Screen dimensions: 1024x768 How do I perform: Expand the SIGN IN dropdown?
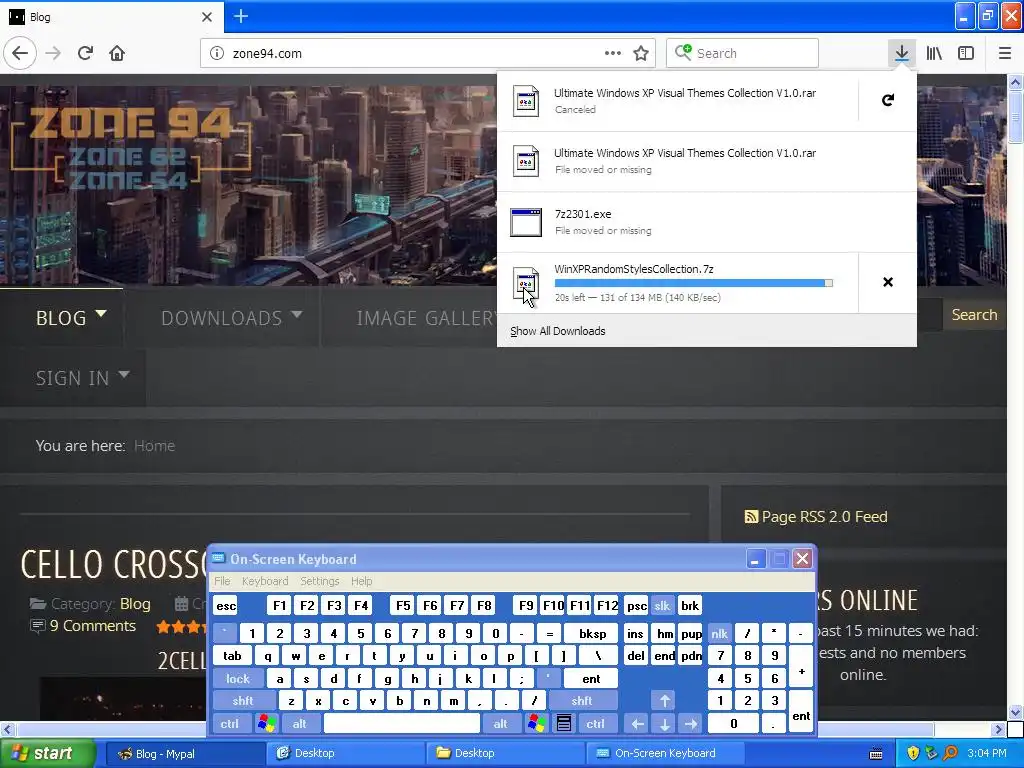[83, 378]
